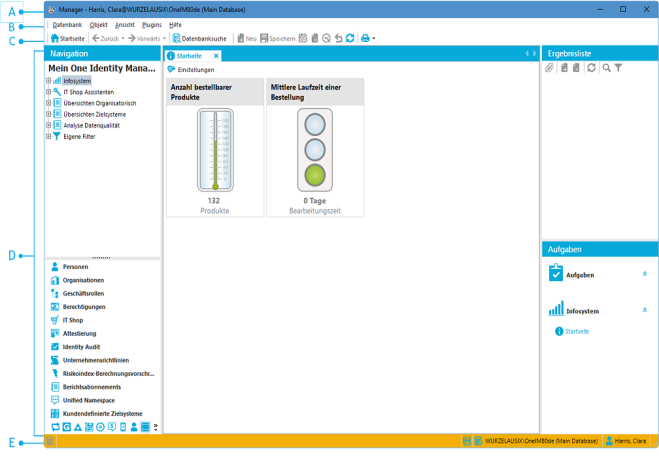Open the printer icon dropdown arrow
This screenshot has width=659, height=457.
(x=374, y=38)
